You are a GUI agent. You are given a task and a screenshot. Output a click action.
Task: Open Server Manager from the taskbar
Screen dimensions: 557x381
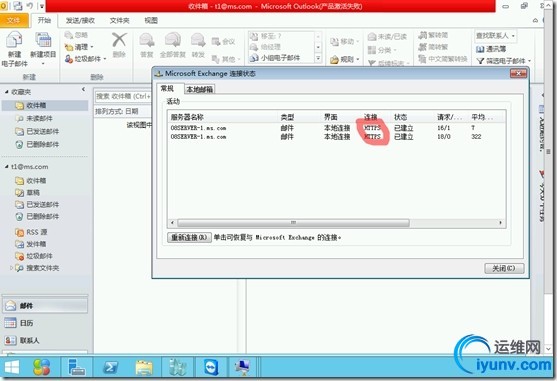tap(76, 367)
